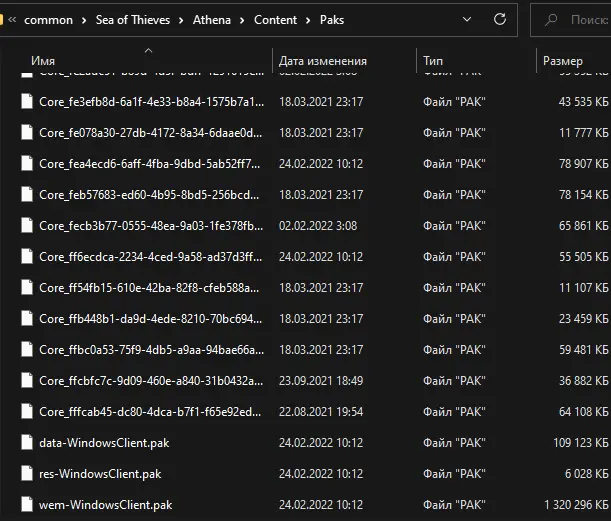Select wem-WindowsClient.pak file name

tap(106, 505)
